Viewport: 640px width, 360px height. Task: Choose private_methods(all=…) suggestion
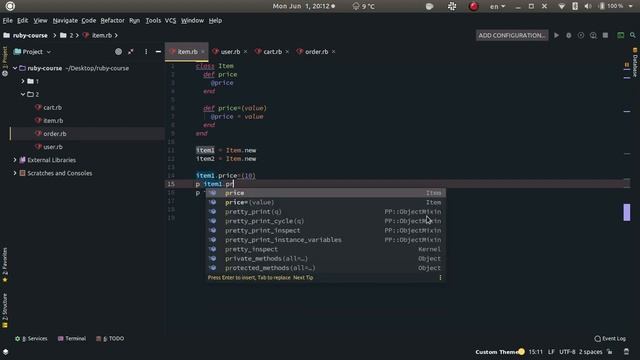click(x=326, y=259)
